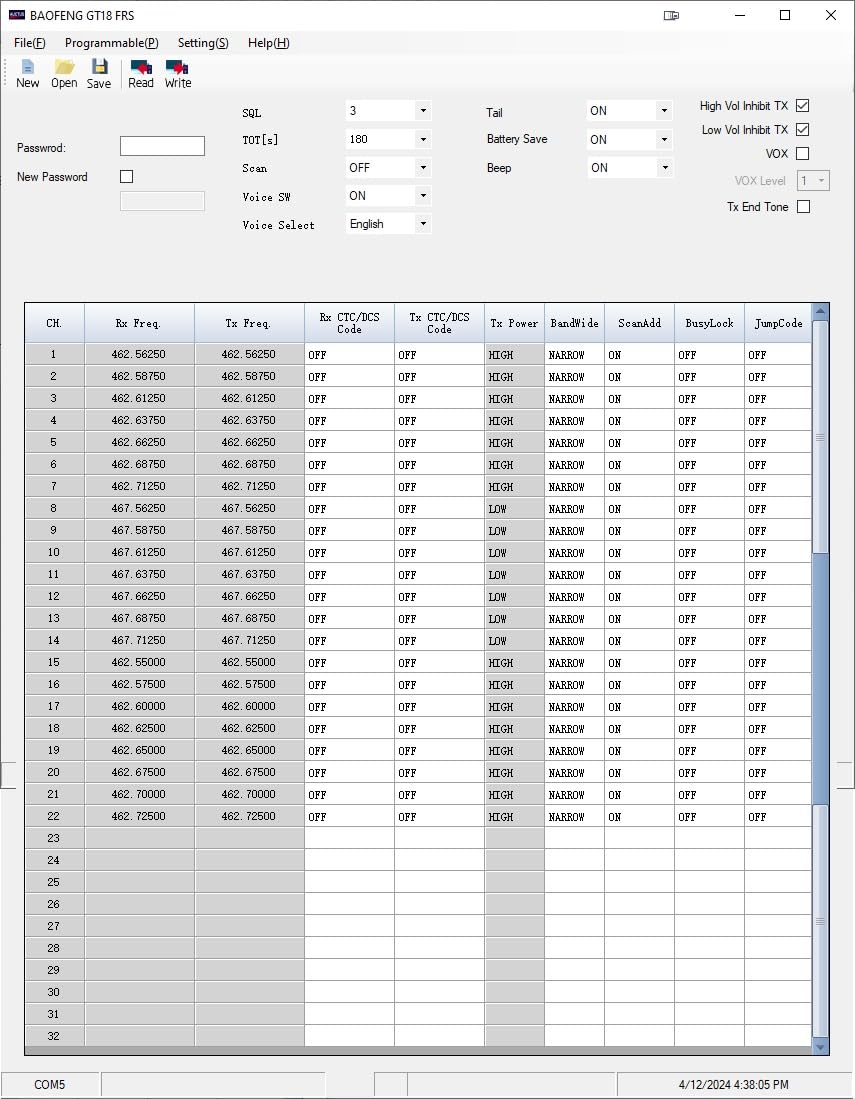Click the Read from radio icon
This screenshot has width=855, height=1099.
pos(141,74)
